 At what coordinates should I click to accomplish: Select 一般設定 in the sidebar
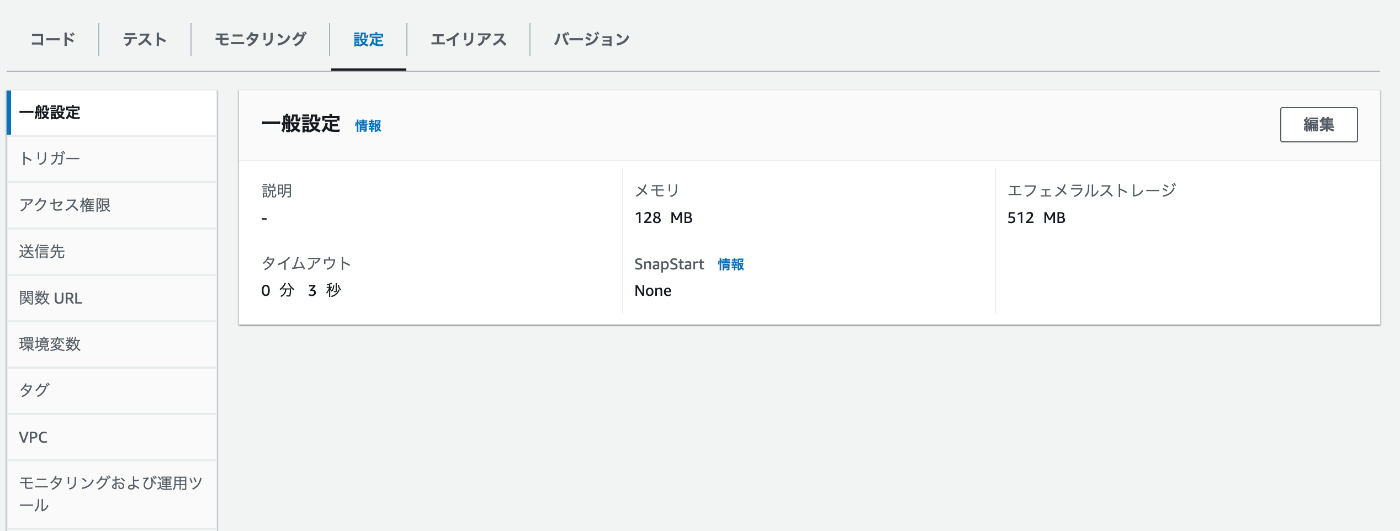pyautogui.click(x=50, y=113)
